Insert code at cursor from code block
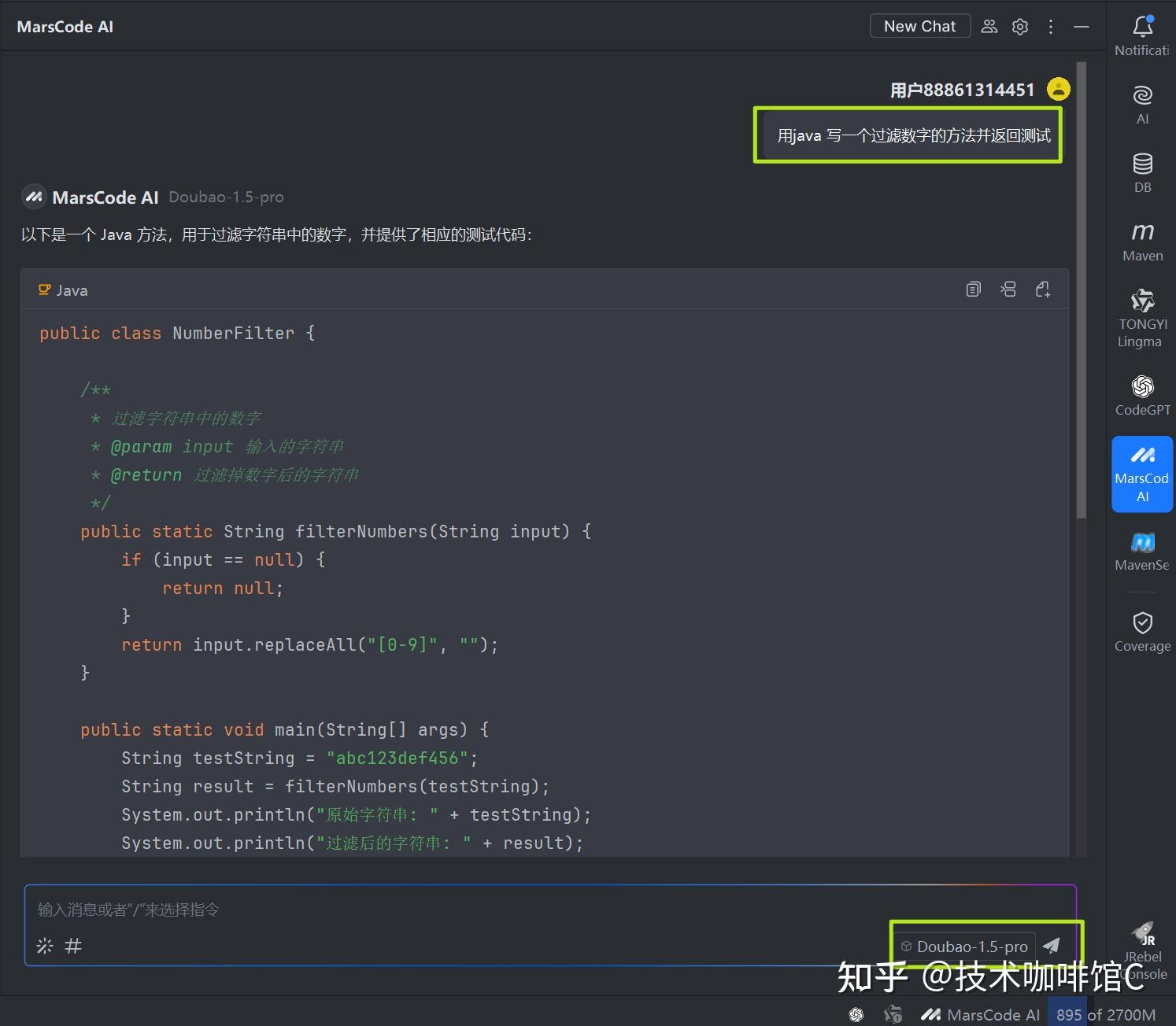Image resolution: width=1176 pixels, height=1026 pixels. click(x=1008, y=290)
